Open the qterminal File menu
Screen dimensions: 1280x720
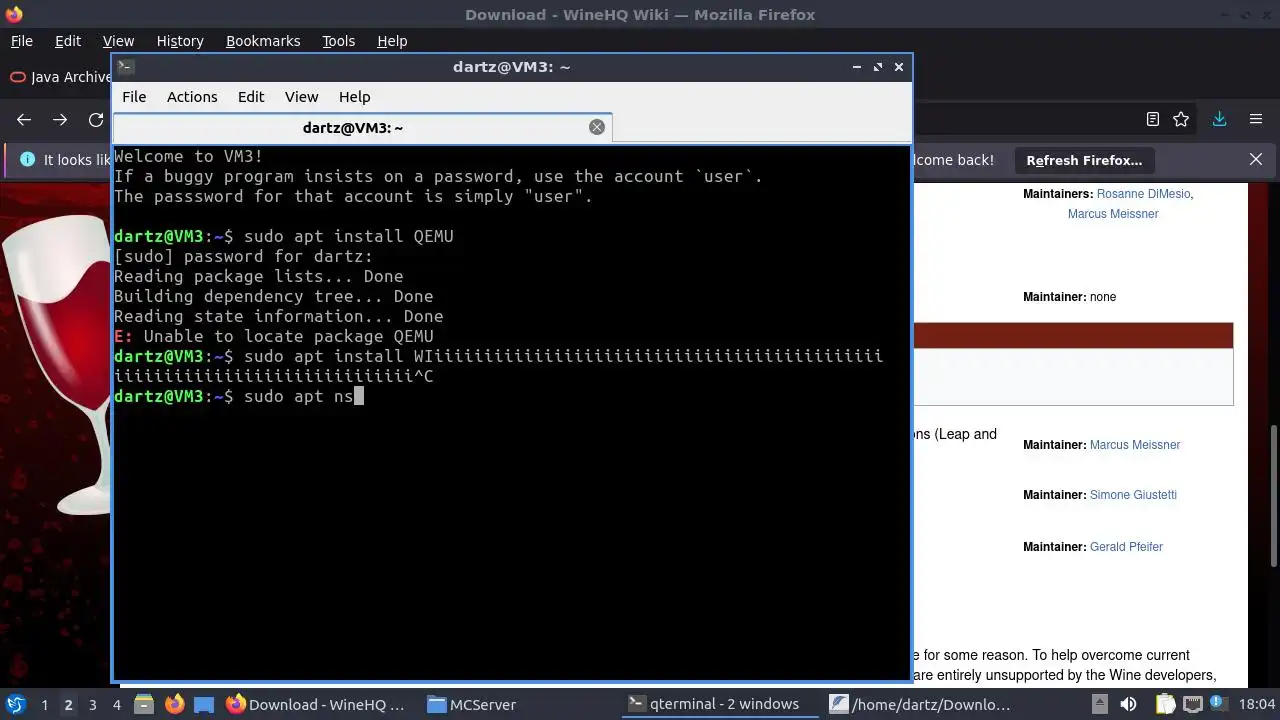134,97
